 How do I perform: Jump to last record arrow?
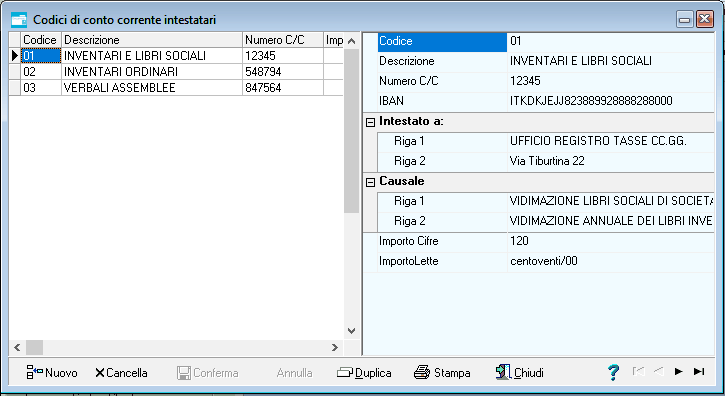pyautogui.click(x=699, y=371)
